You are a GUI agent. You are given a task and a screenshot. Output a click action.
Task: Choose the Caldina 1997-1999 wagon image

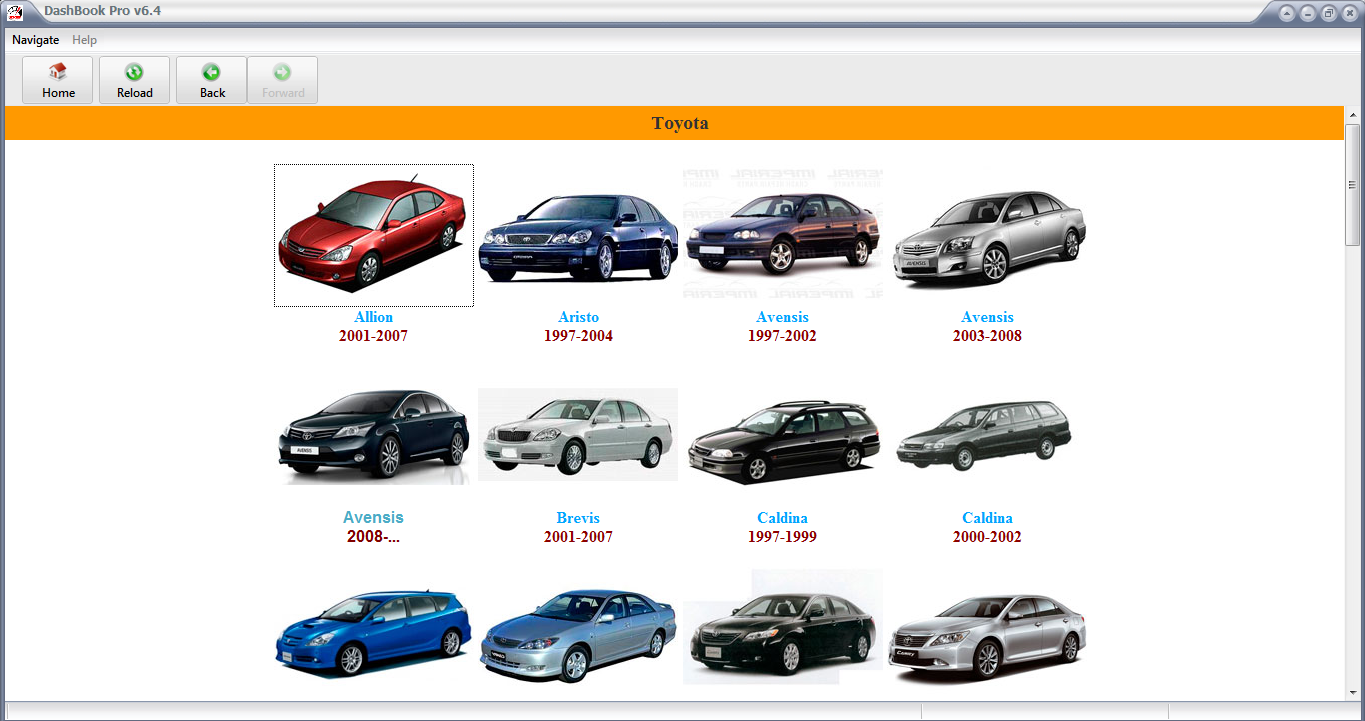click(783, 442)
